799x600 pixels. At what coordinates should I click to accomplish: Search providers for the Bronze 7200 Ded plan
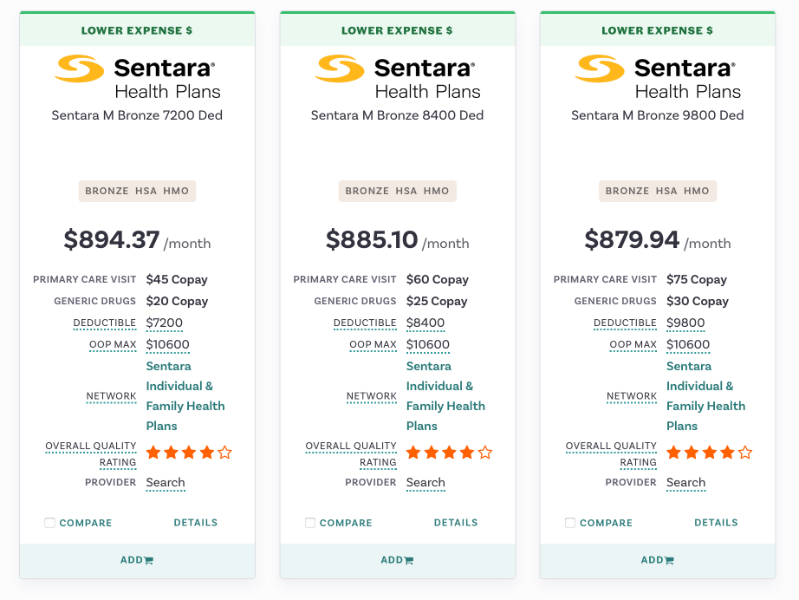point(166,483)
